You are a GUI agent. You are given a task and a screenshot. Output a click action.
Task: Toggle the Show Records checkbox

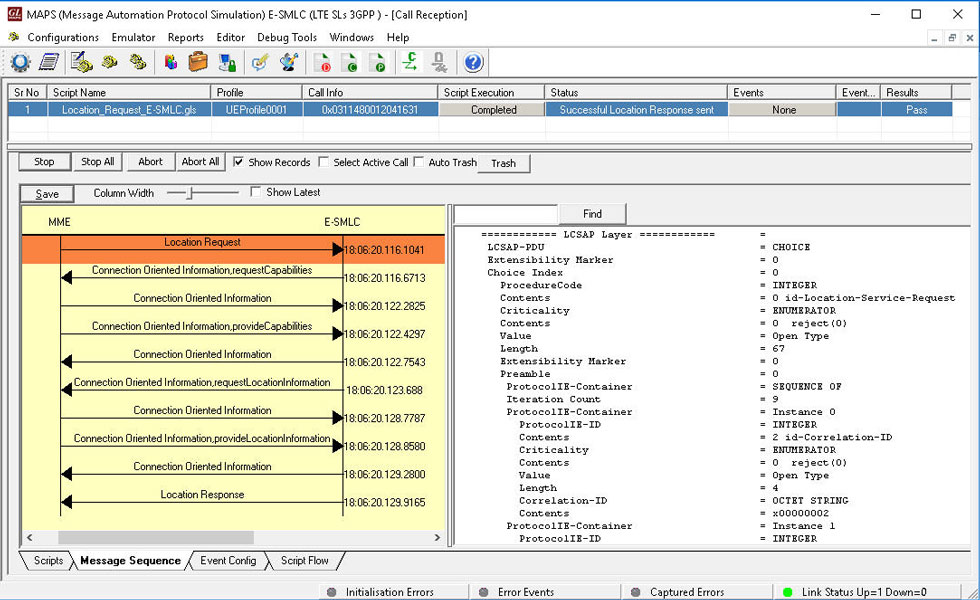pos(238,161)
